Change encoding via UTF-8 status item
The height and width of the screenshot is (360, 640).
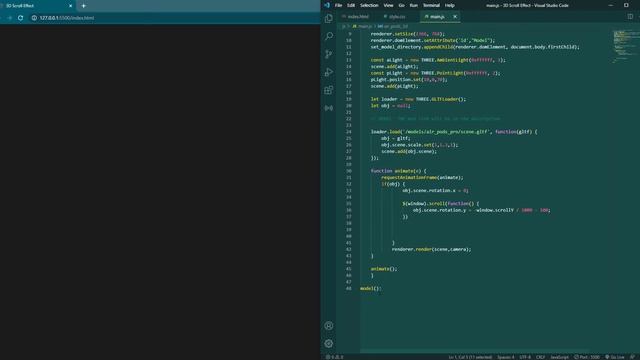(x=525, y=357)
